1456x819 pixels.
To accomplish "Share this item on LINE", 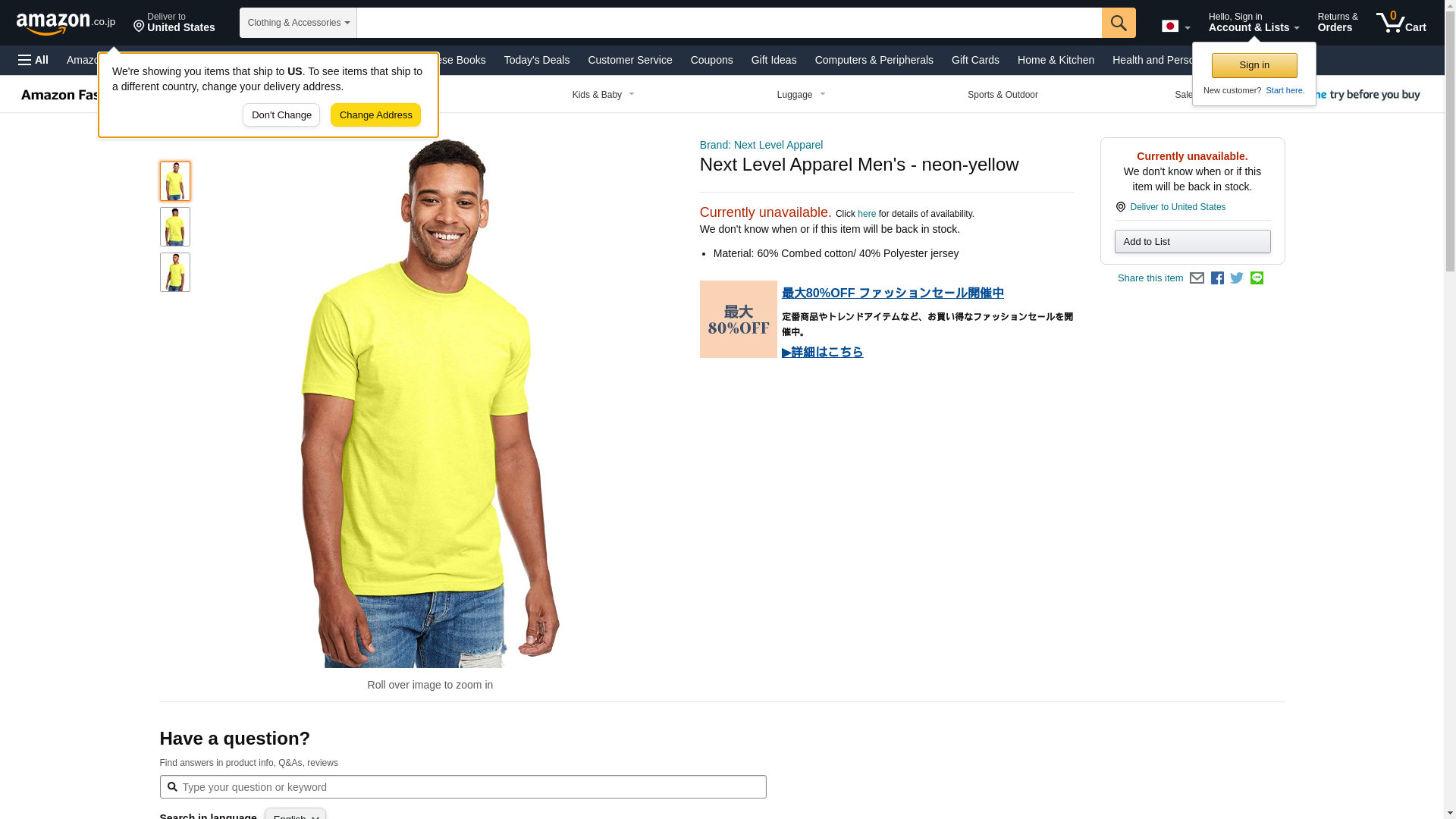I will point(1257,278).
